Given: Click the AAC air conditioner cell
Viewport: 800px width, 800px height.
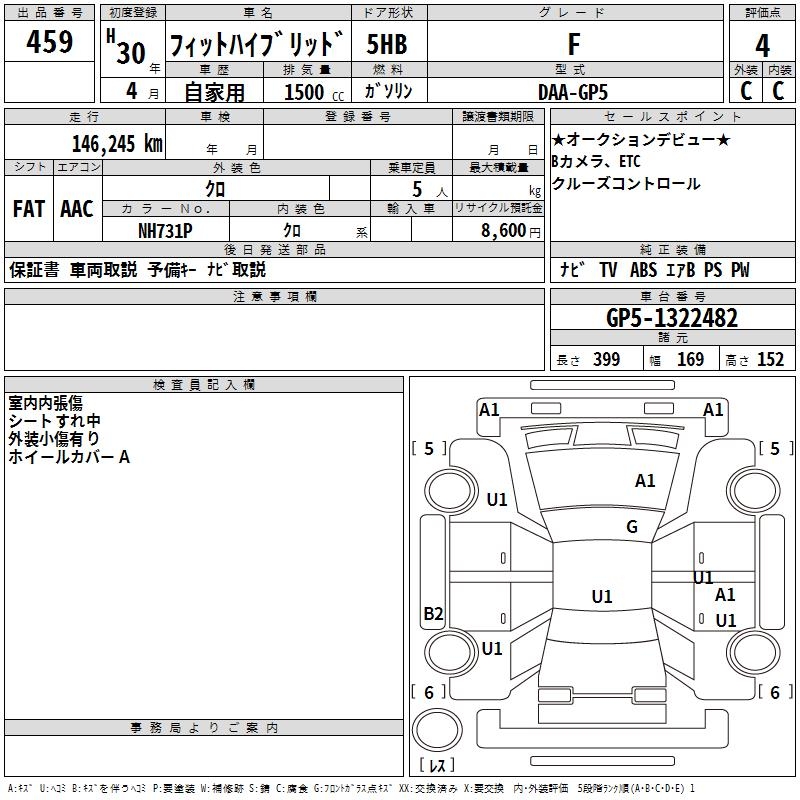Looking at the screenshot, I should (77, 209).
